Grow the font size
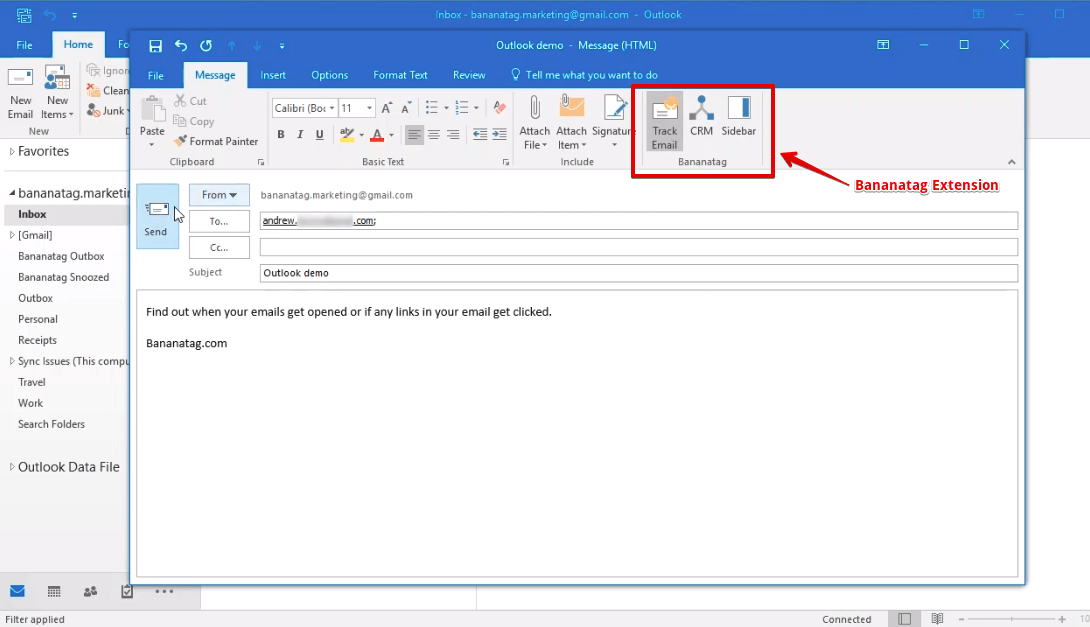The image size is (1090, 627). tap(387, 108)
